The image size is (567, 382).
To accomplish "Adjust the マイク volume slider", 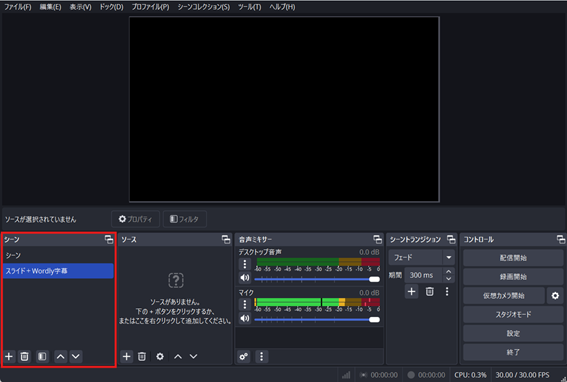I will [317, 320].
